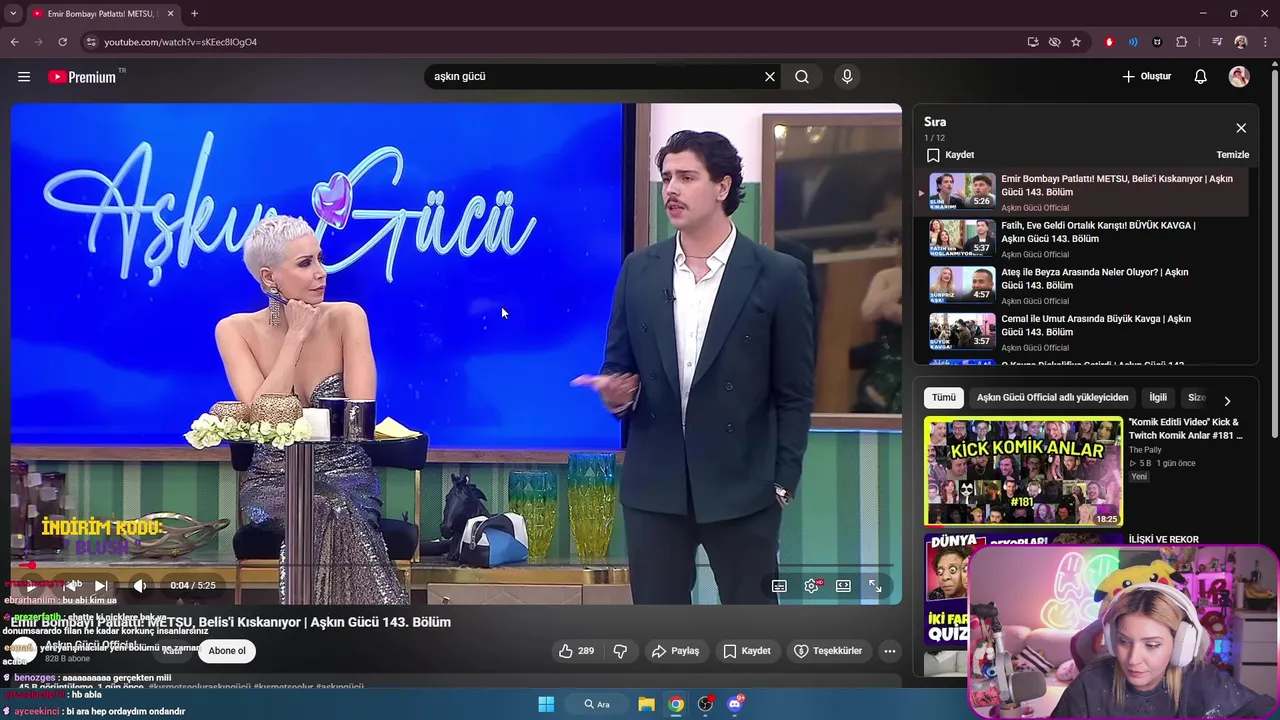Open the Chrome extensions puzzle menu

pos(1182,42)
